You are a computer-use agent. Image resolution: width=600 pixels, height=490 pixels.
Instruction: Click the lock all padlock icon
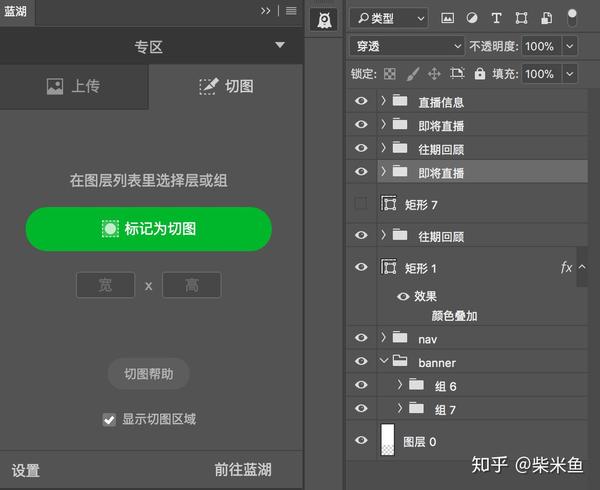click(479, 73)
